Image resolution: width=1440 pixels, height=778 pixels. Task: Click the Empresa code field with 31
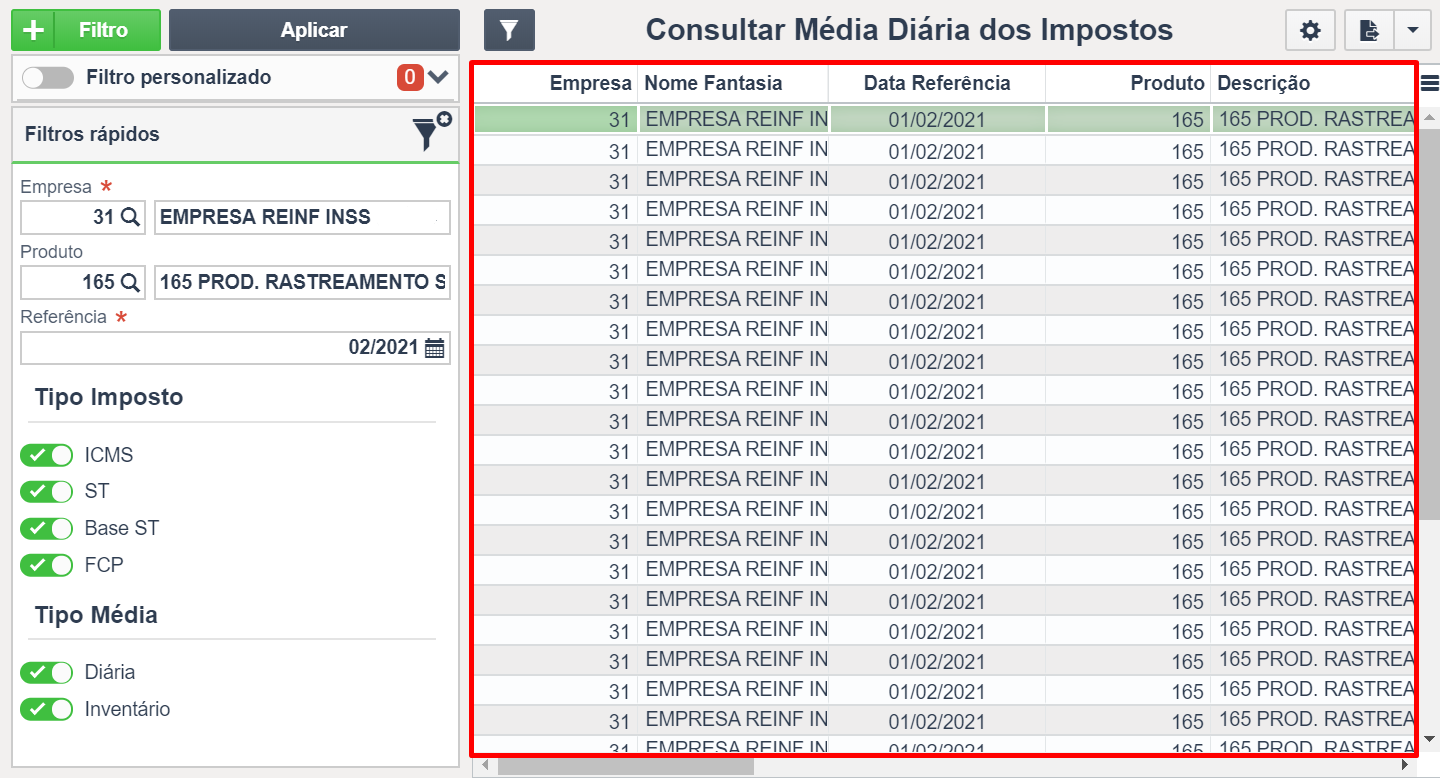click(83, 217)
